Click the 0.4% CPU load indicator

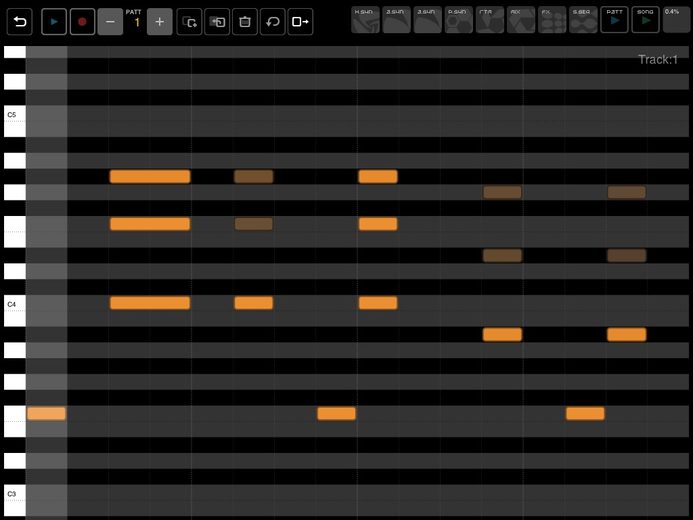click(677, 20)
